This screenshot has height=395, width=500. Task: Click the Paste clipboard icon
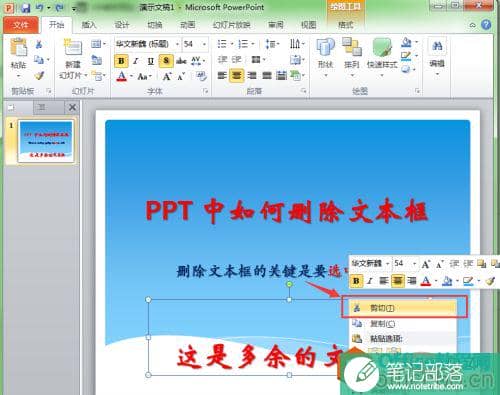pyautogui.click(x=18, y=47)
